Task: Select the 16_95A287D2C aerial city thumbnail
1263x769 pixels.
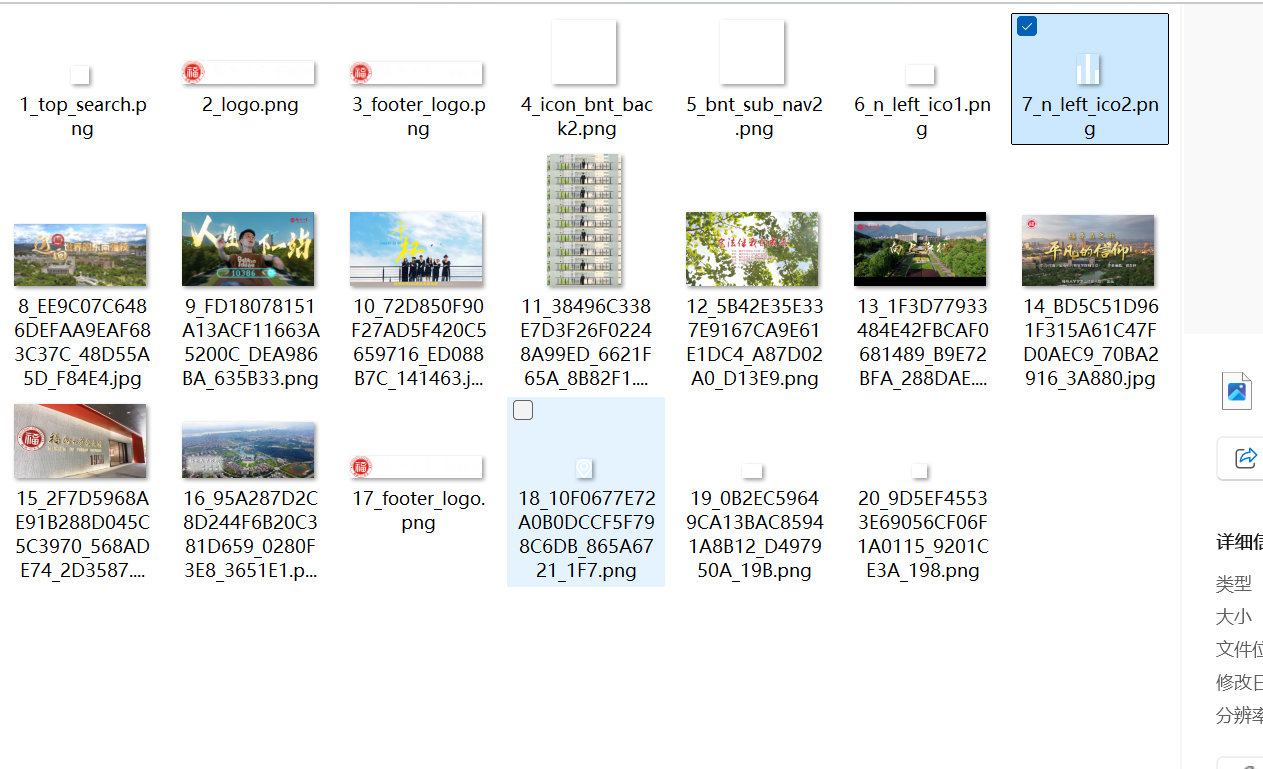Action: pos(248,450)
